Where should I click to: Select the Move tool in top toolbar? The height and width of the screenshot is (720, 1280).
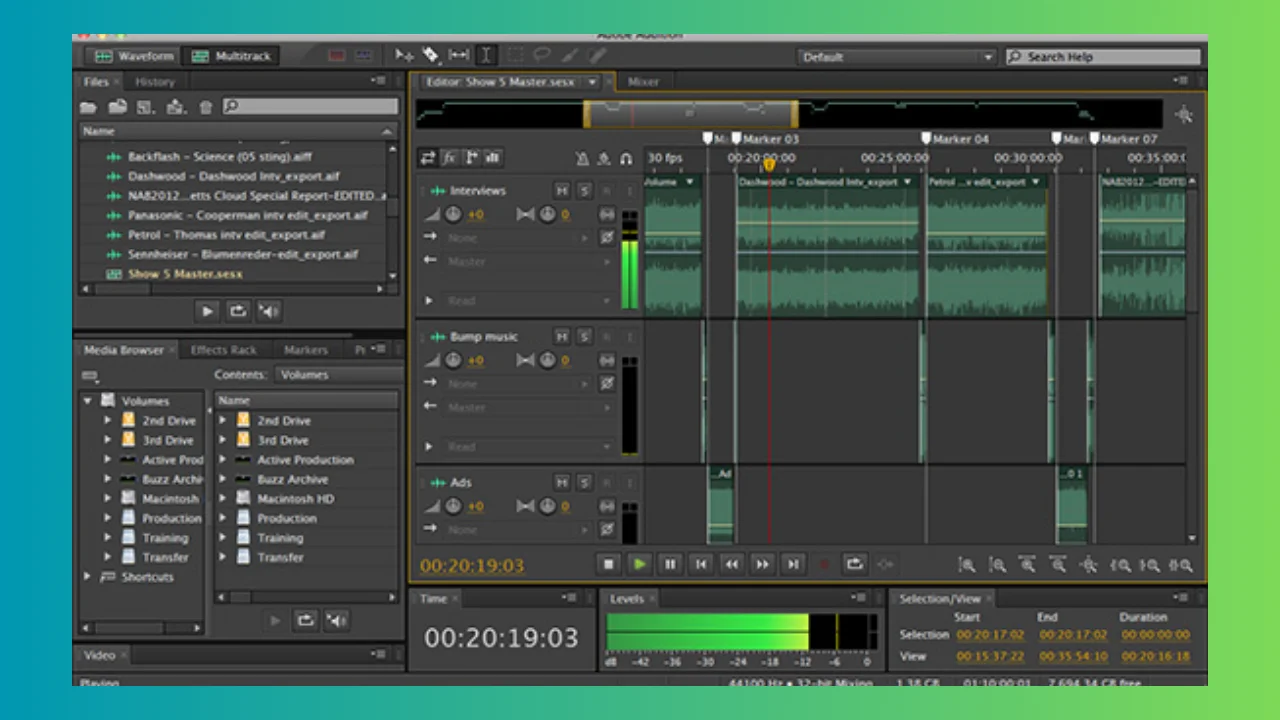[404, 56]
